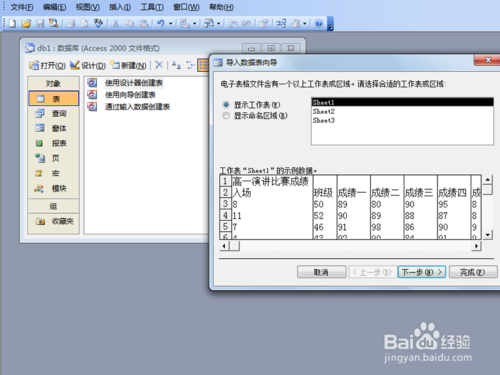Viewport: 500px width, 375px height.
Task: Select Sheet2 in the worksheet list
Action: point(402,111)
